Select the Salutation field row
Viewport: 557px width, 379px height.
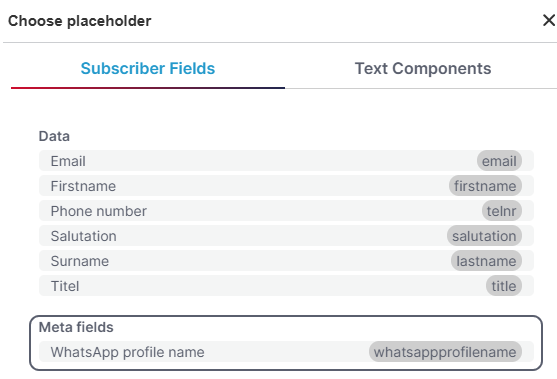coord(286,236)
